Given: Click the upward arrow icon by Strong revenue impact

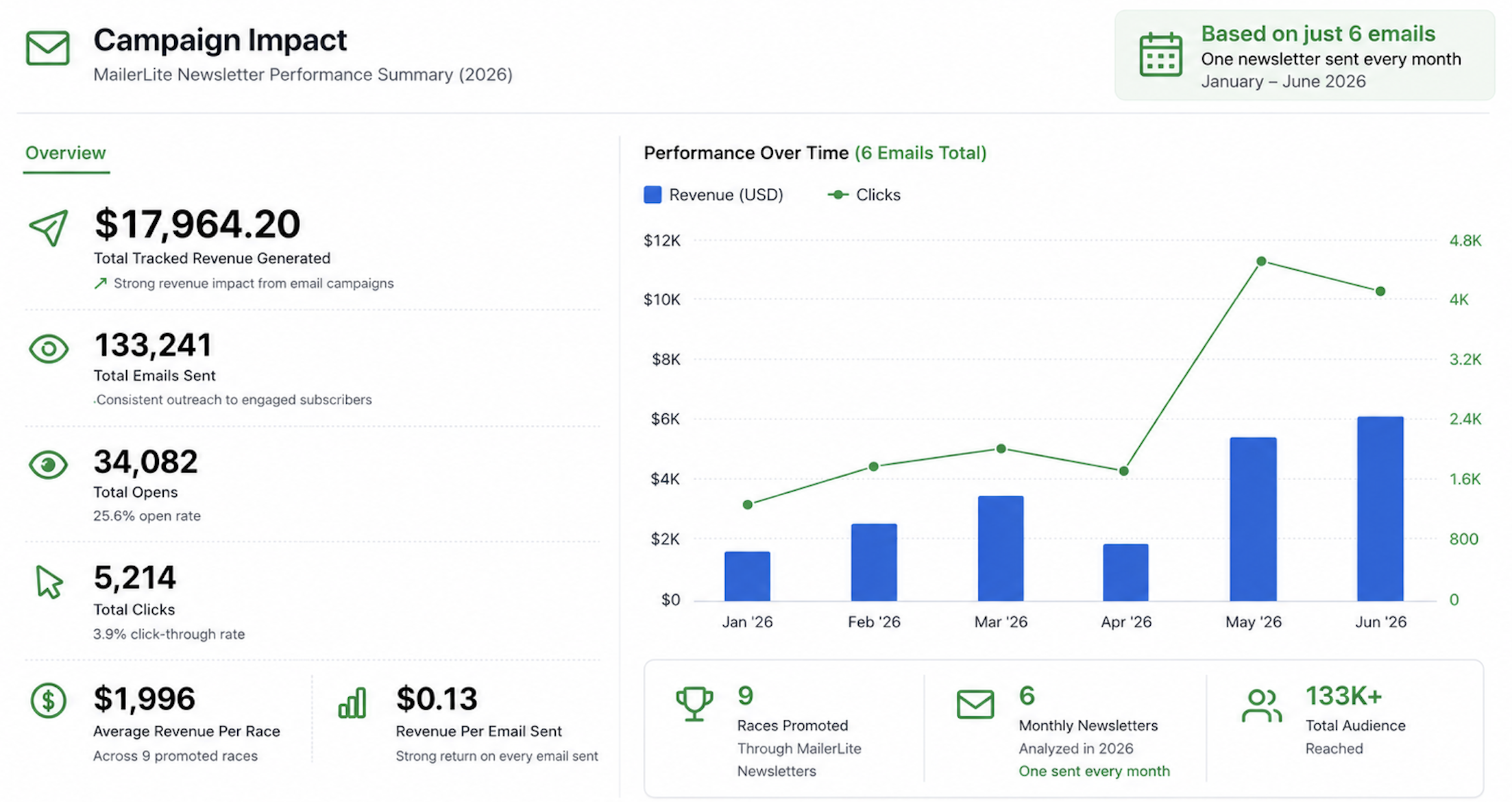Looking at the screenshot, I should coord(101,283).
